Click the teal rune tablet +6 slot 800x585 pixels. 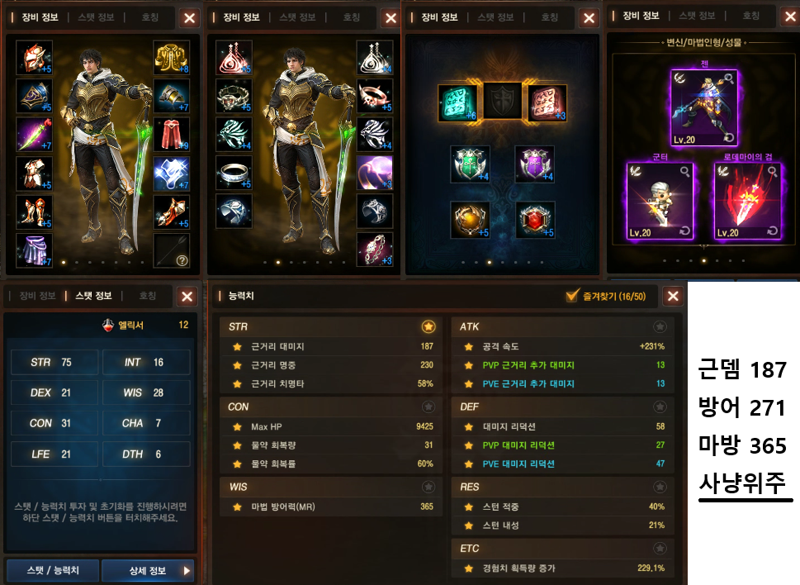pyautogui.click(x=458, y=103)
